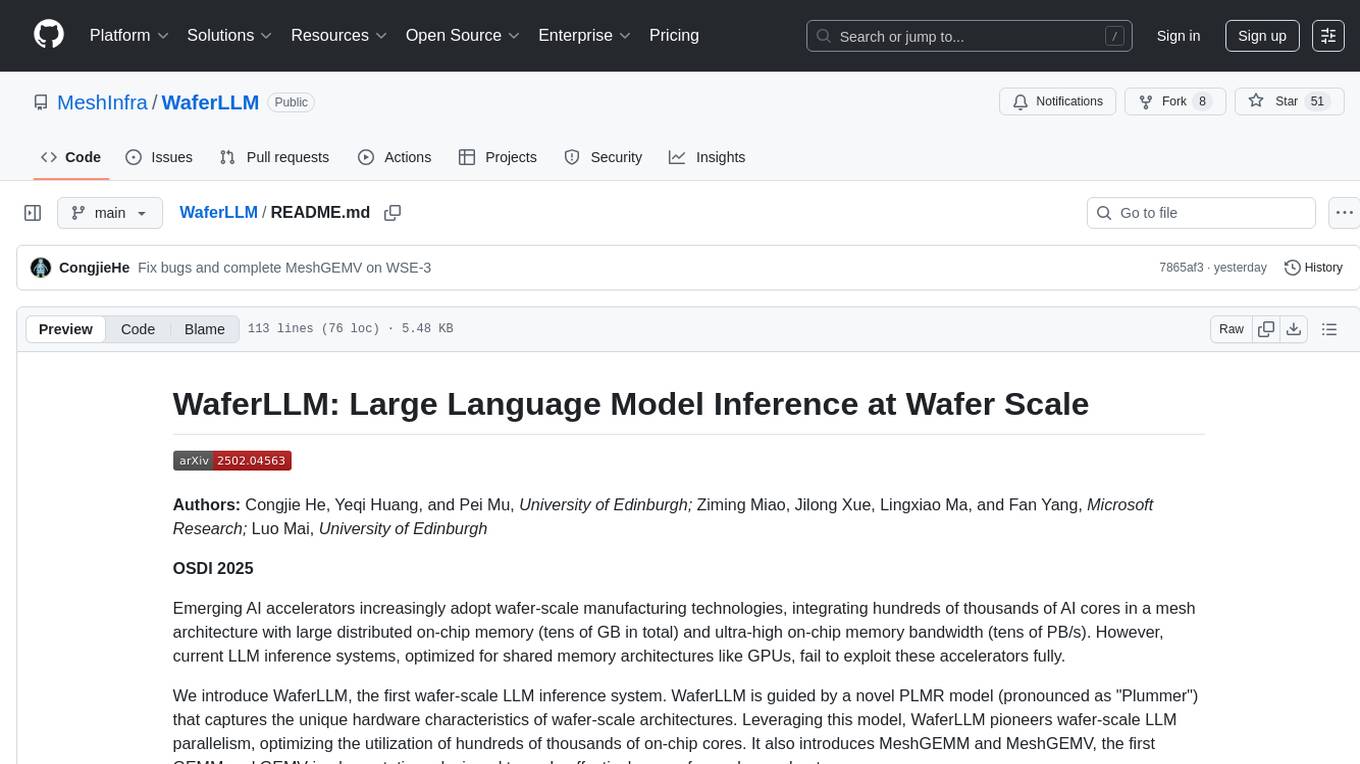
Task: Open appearance settings icon in header
Action: point(1328,36)
